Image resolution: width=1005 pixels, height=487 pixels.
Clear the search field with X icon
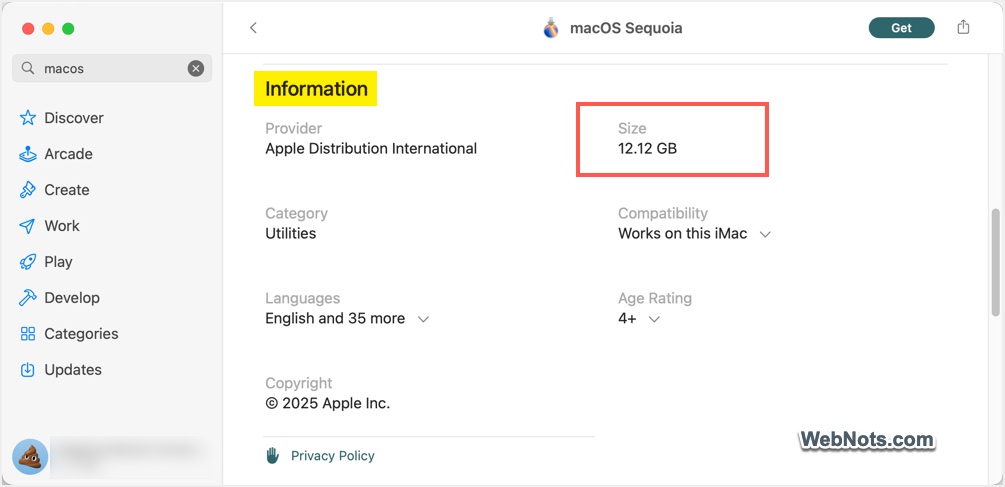[x=195, y=69]
